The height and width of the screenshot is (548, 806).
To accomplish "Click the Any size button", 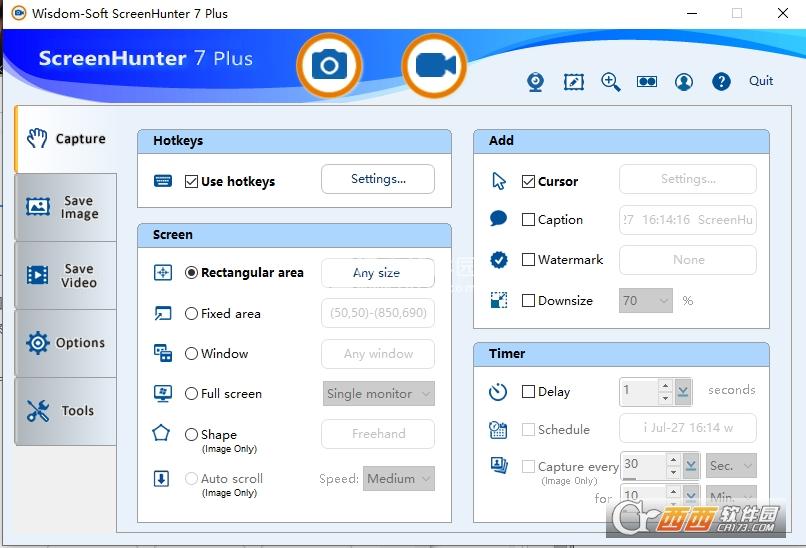I will click(x=378, y=273).
